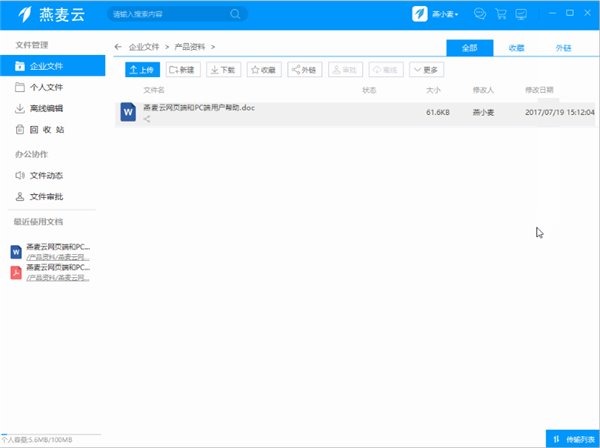Image resolution: width=600 pixels, height=448 pixels.
Task: Click the 61.6KB size cell
Action: coord(438,112)
